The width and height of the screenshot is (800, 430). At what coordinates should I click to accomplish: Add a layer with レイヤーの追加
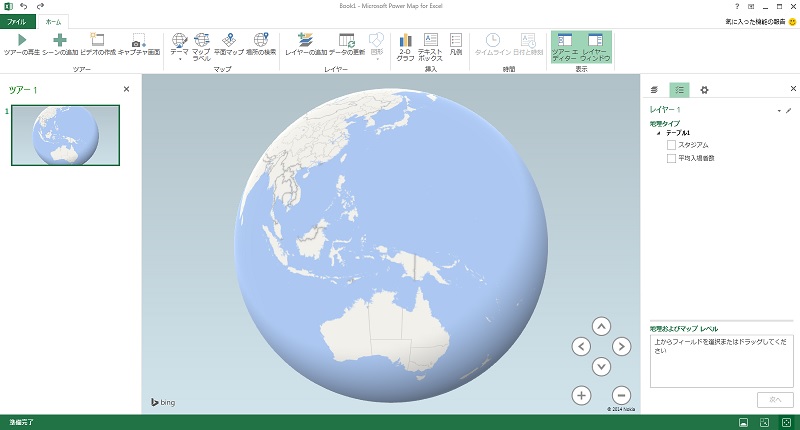pos(306,44)
